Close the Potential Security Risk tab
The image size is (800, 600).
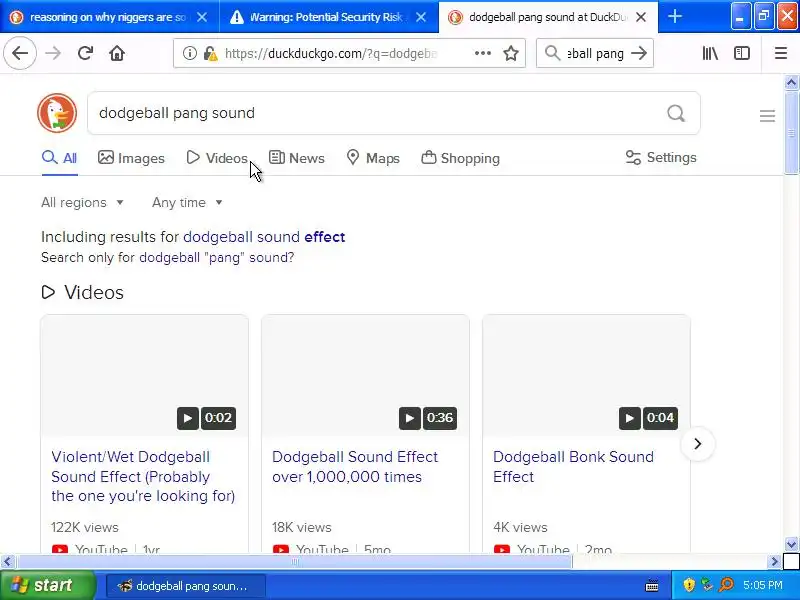click(421, 17)
